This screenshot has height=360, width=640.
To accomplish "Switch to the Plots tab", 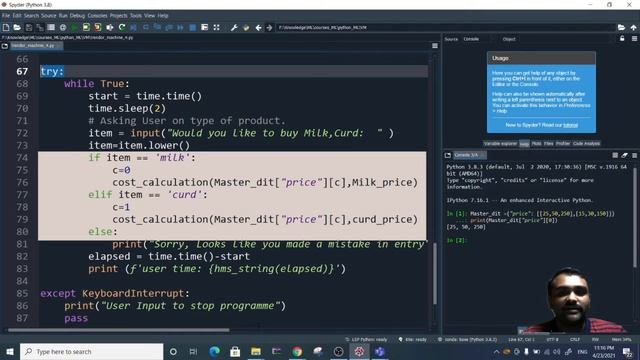I will 536,144.
